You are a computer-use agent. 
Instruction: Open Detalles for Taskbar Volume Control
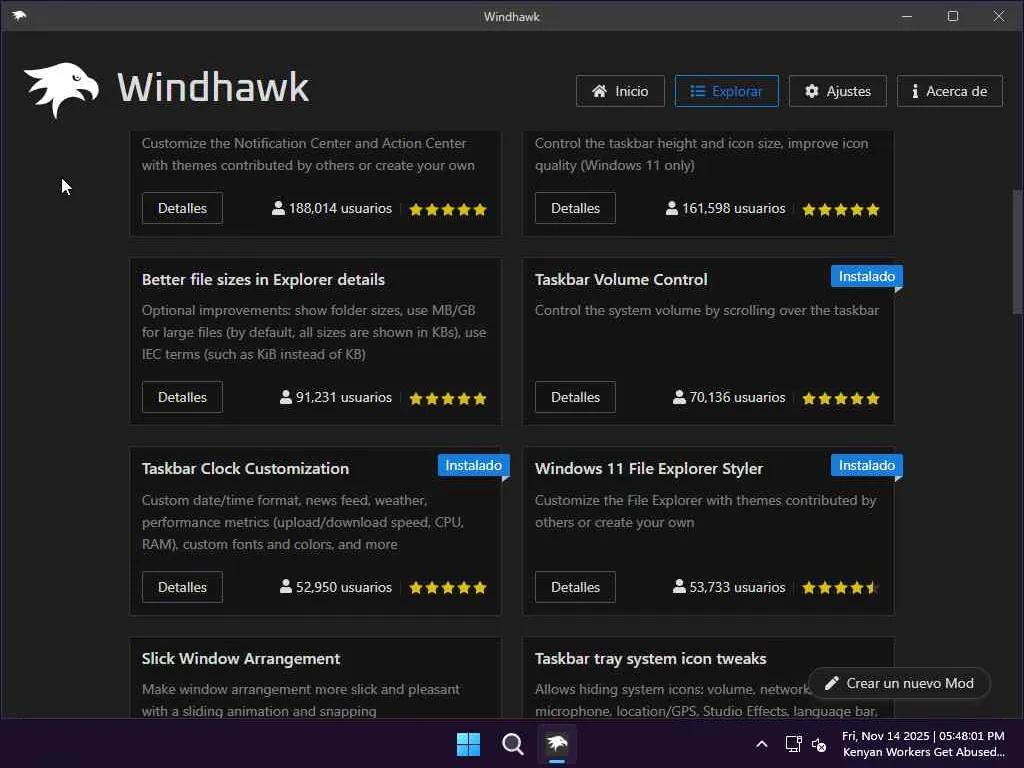click(575, 397)
